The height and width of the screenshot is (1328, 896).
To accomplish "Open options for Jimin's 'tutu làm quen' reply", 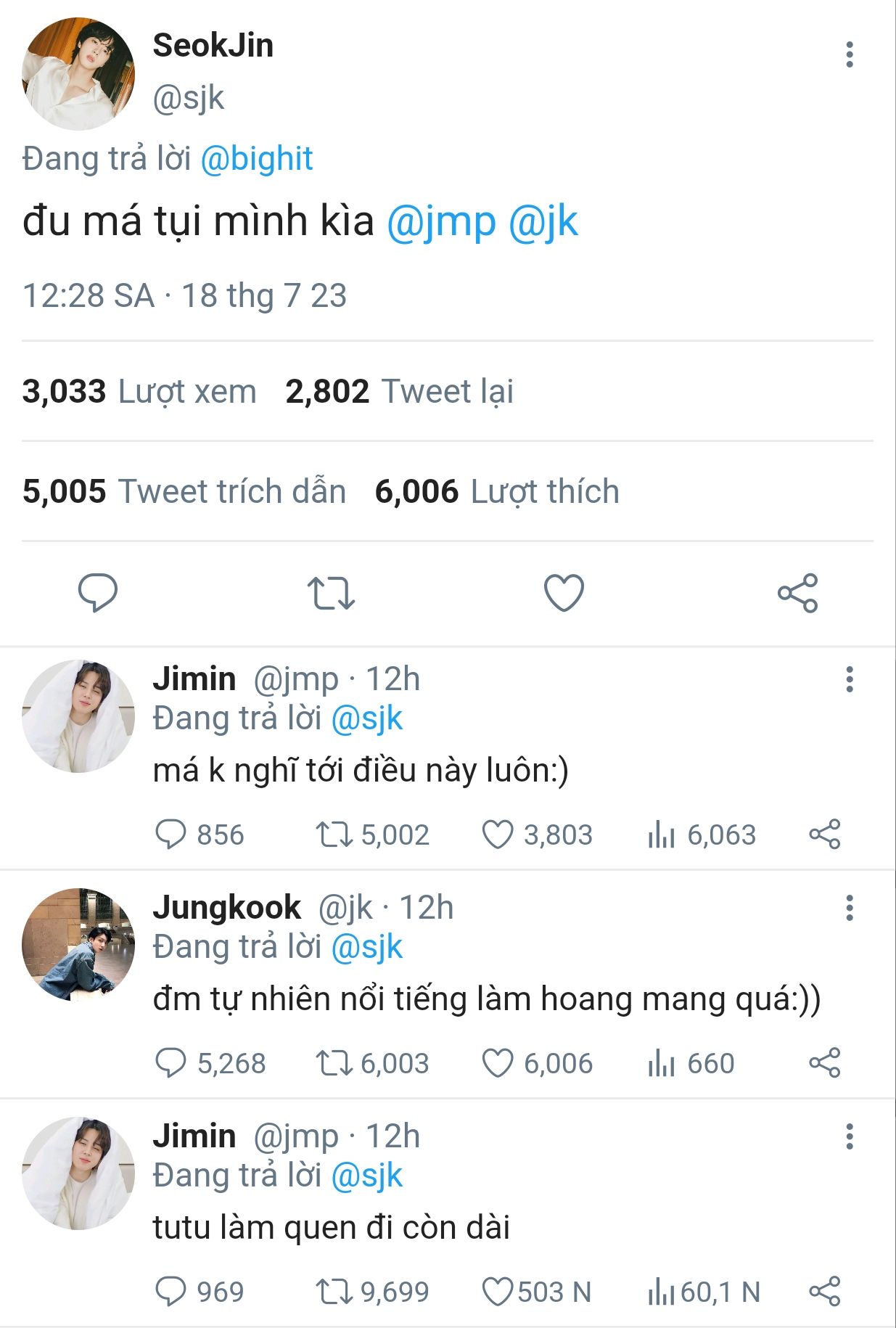I will (849, 1136).
